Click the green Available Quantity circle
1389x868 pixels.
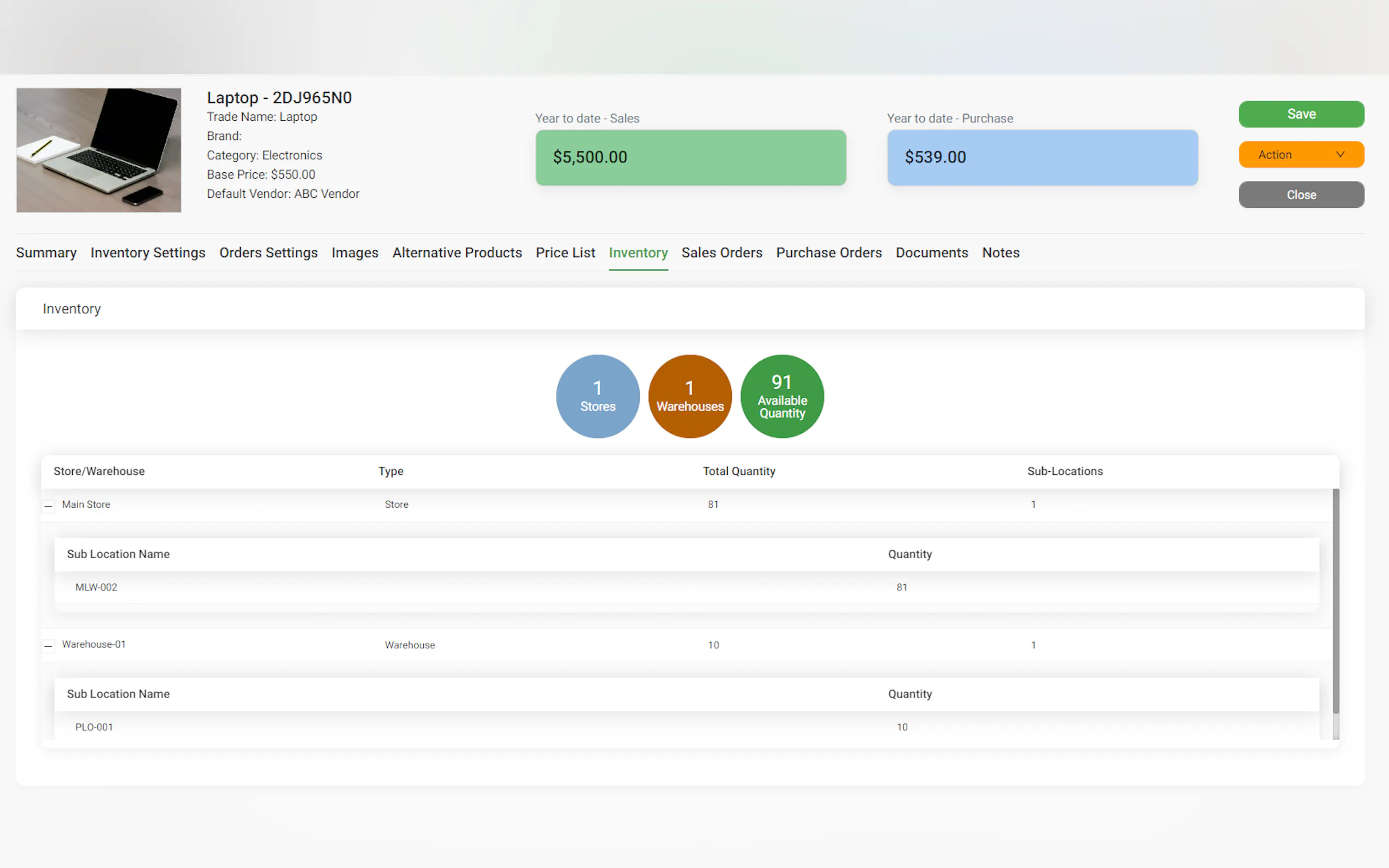[781, 396]
